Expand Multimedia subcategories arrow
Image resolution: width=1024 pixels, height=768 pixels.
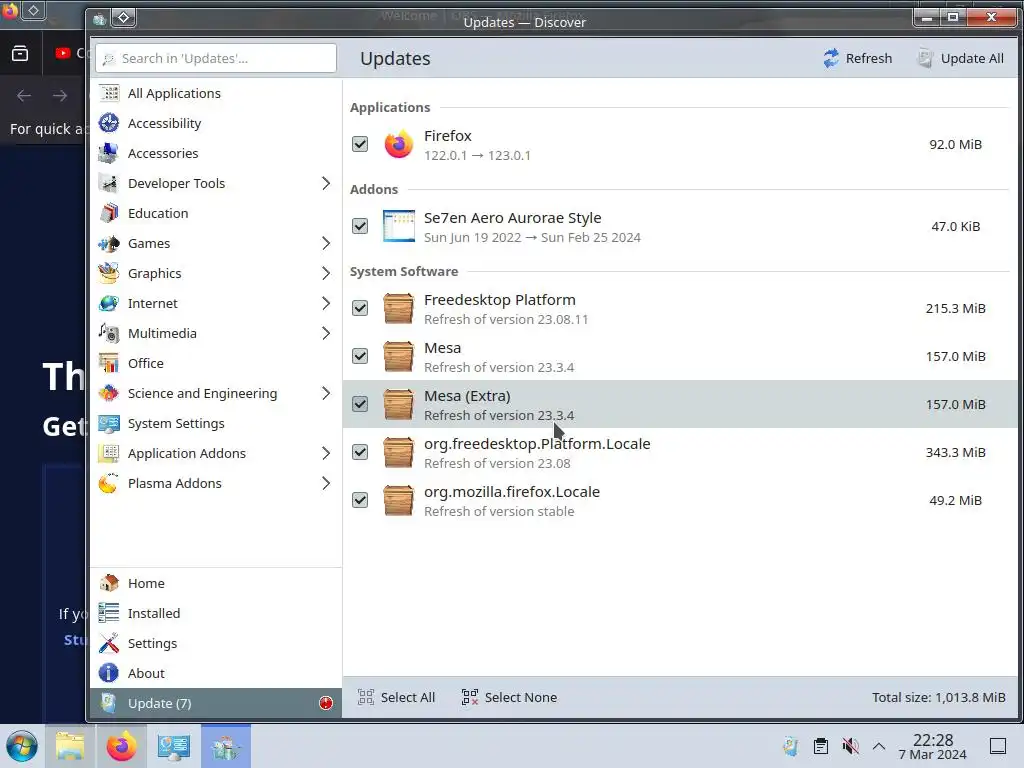326,333
